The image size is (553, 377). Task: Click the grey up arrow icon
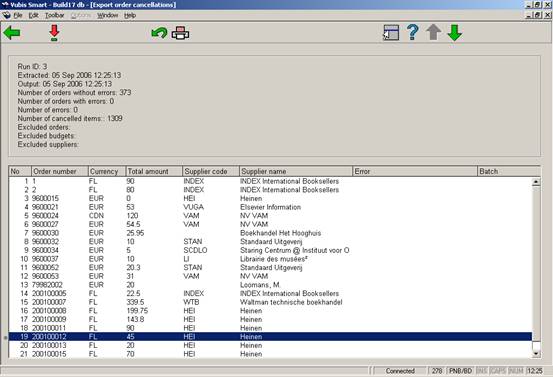click(433, 32)
